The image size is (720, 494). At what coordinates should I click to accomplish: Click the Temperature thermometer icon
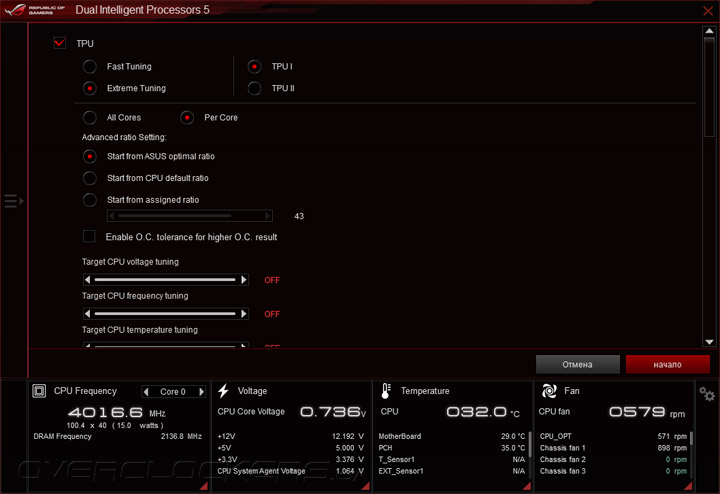point(386,391)
